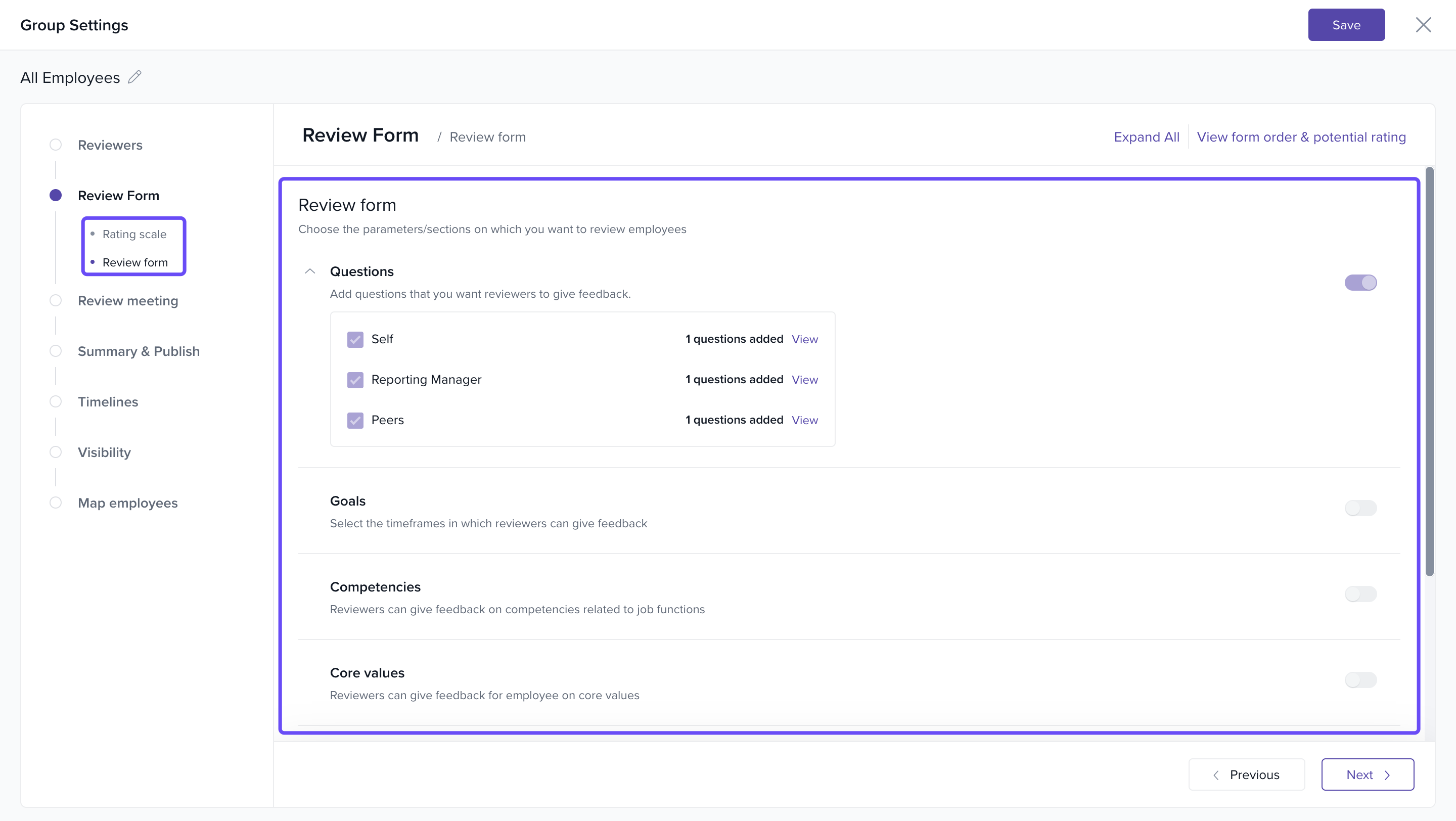Uncheck the Self reviewer checkbox

(x=355, y=339)
